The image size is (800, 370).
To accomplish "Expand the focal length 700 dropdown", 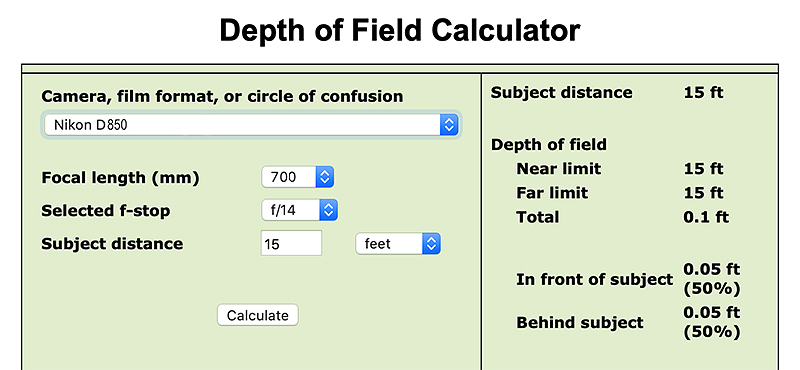I will [297, 177].
